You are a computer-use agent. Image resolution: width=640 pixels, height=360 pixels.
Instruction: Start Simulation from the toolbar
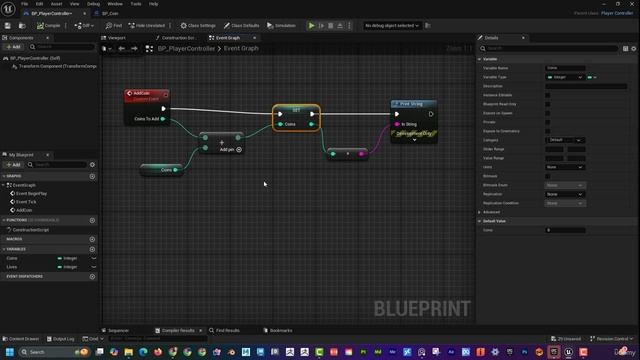click(281, 26)
